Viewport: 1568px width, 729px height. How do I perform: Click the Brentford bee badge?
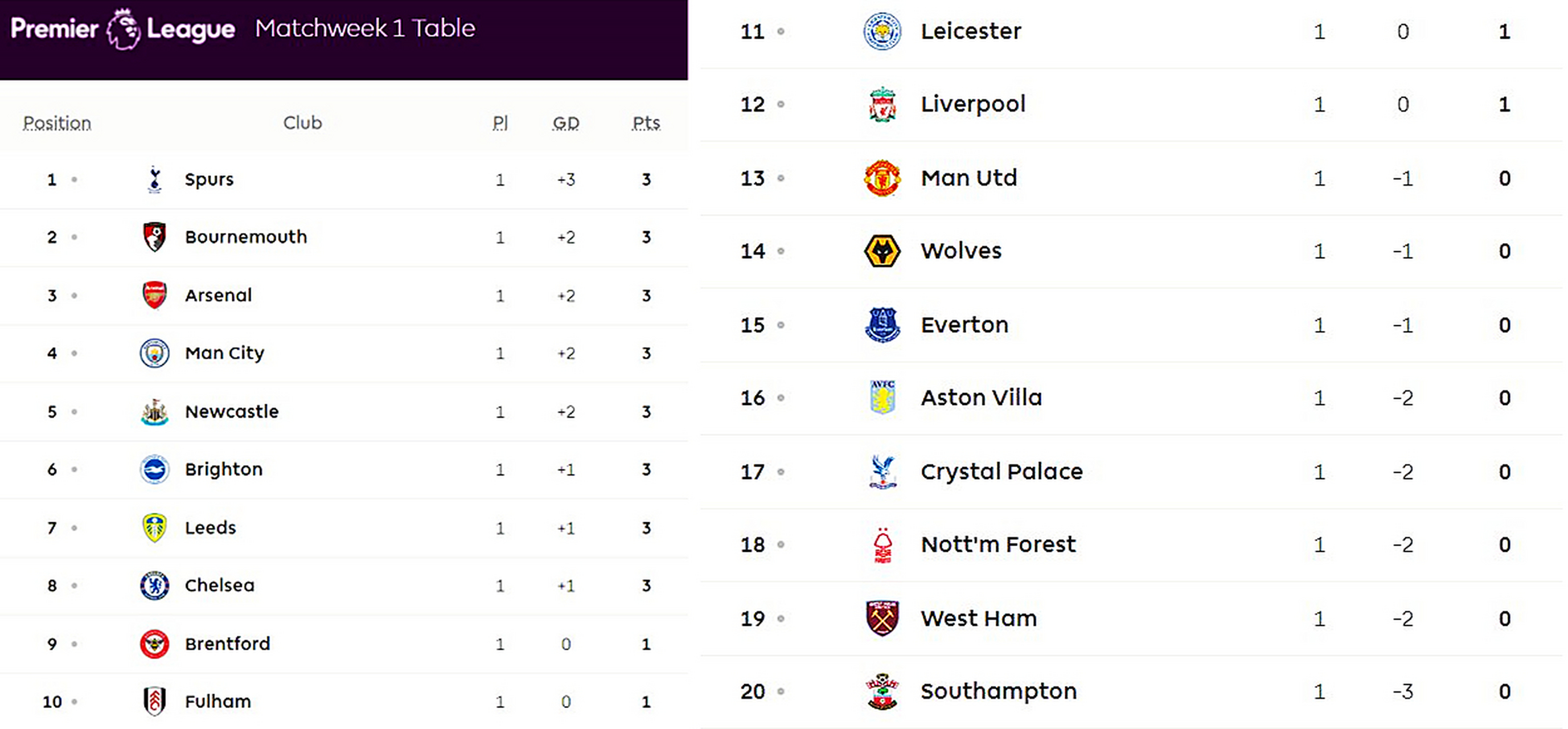click(155, 644)
